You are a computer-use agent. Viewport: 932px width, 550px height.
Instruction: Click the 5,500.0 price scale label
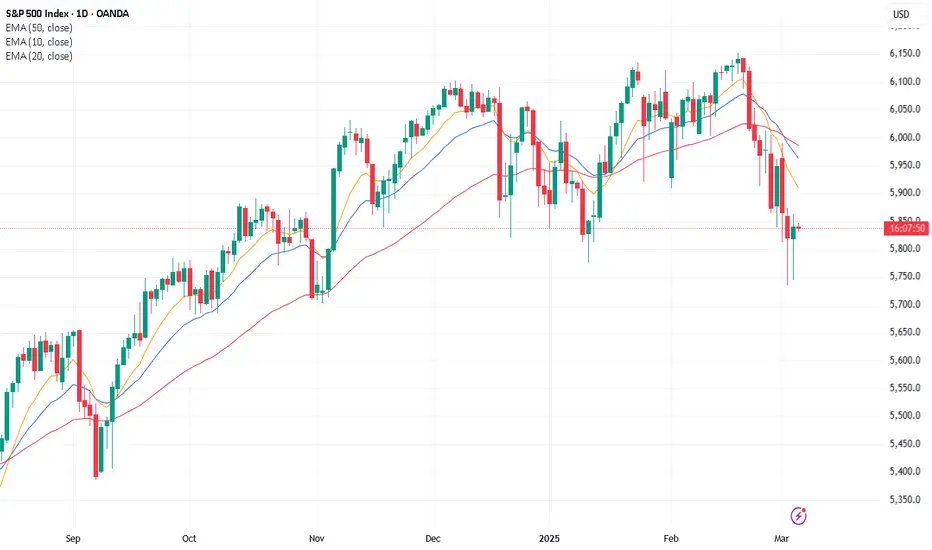905,416
